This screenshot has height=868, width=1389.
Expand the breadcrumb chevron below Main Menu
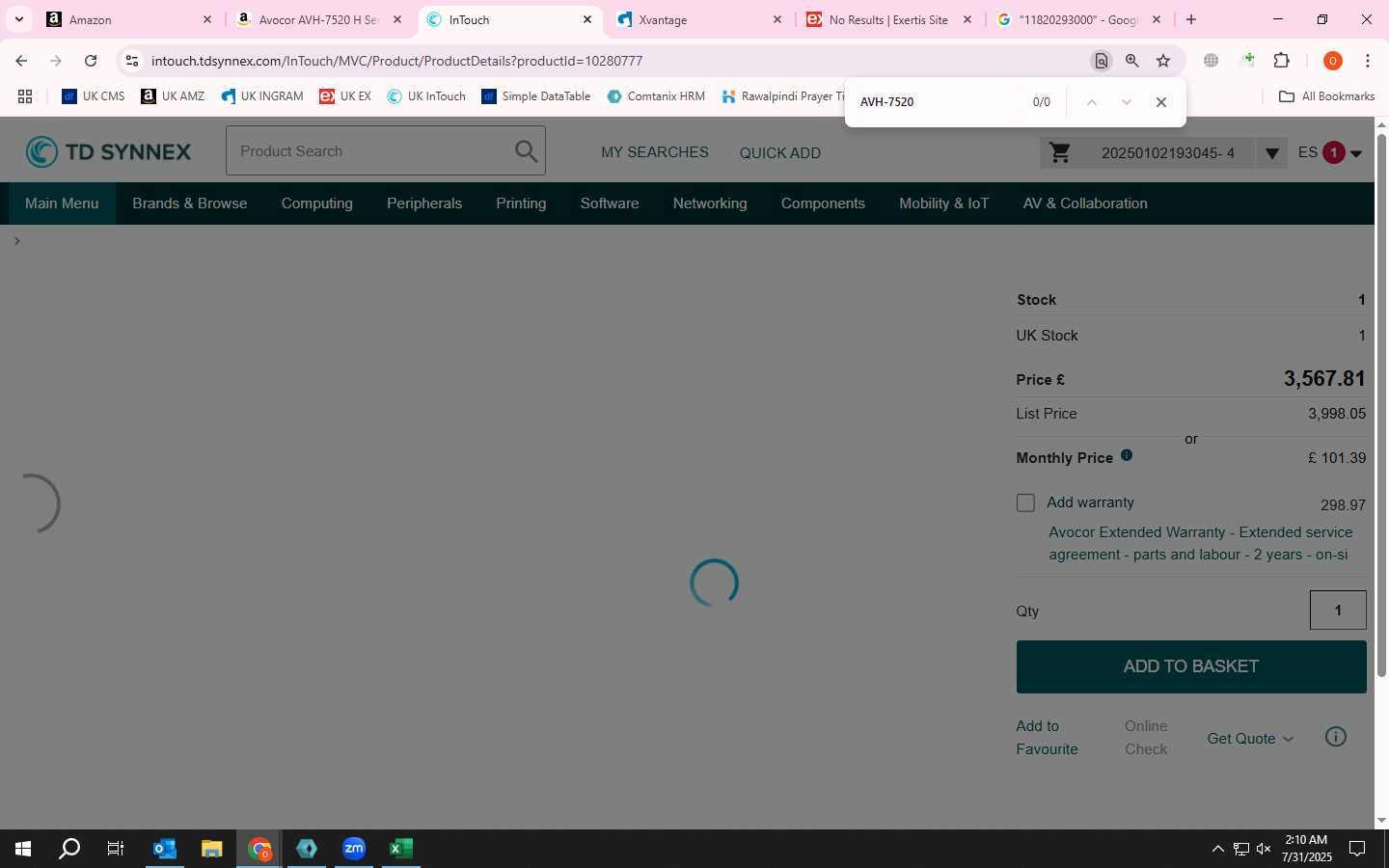(16, 241)
